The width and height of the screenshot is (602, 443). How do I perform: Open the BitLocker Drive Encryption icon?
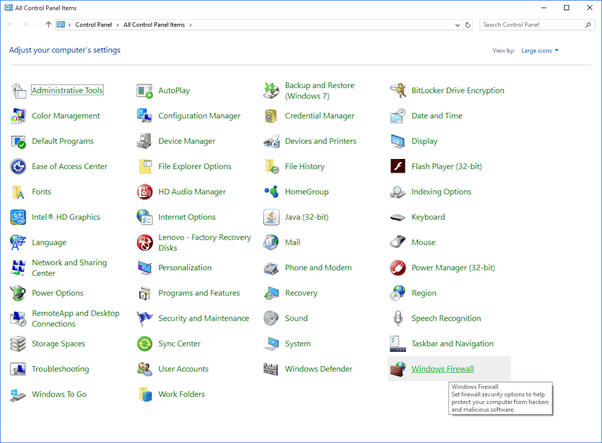tap(398, 91)
